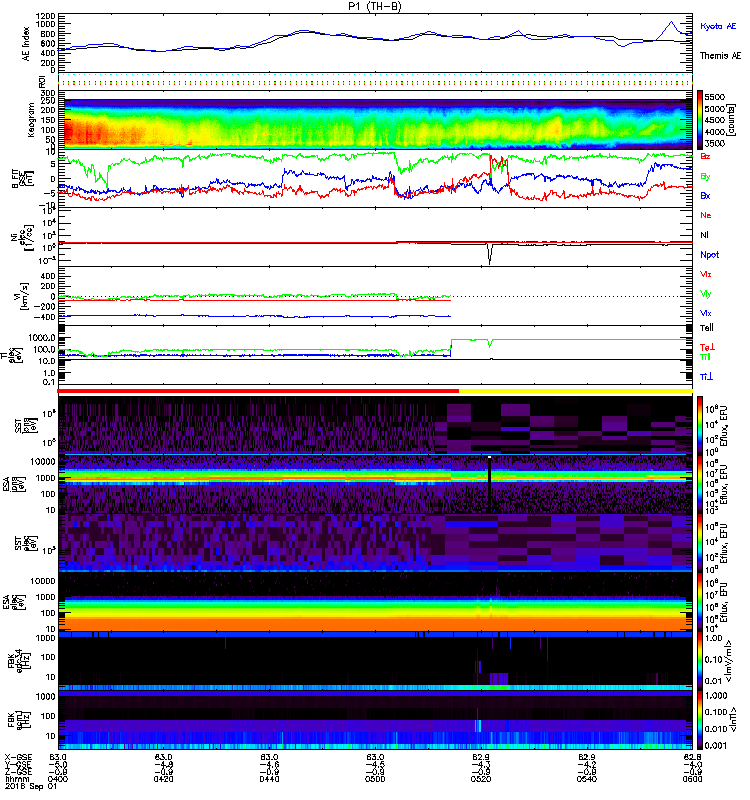The width and height of the screenshot is (750, 800).
Task: Select the red Te⊥ legend label
Action: coord(707,347)
